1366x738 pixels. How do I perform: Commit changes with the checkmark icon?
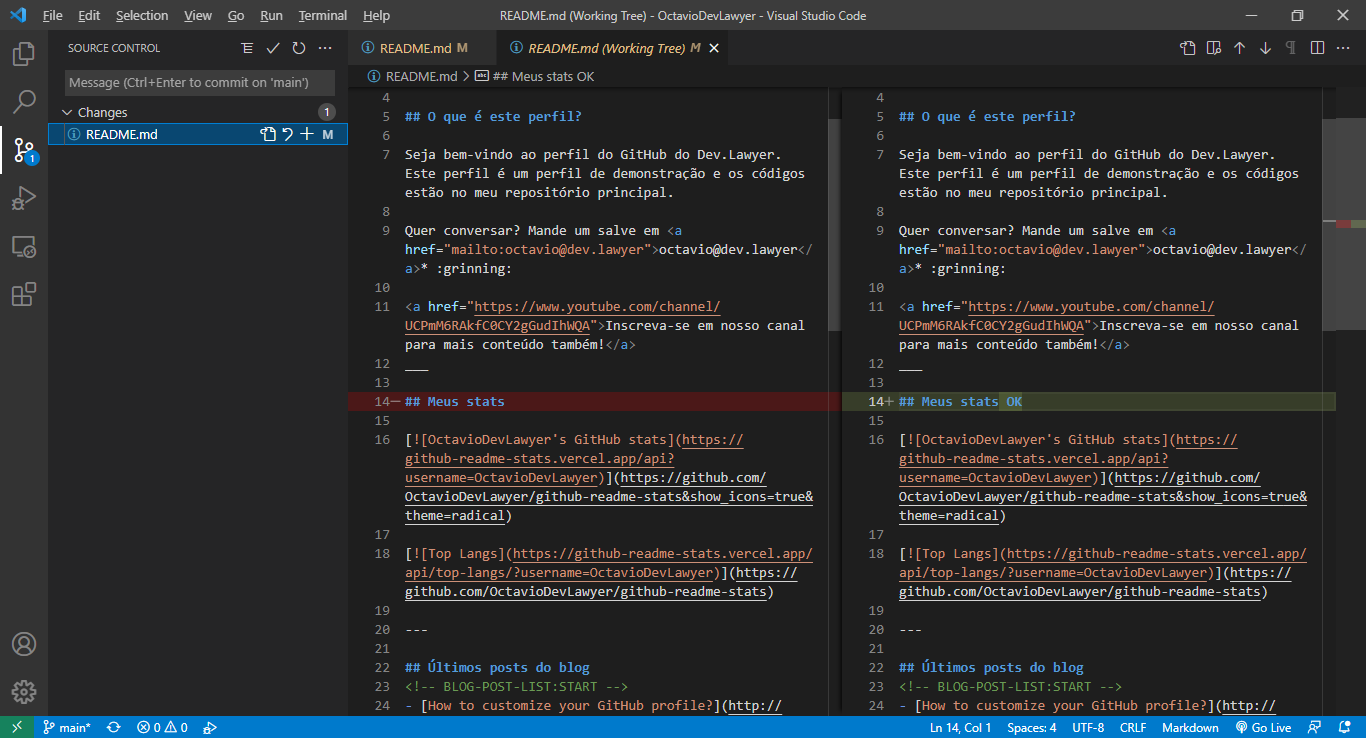pyautogui.click(x=273, y=47)
